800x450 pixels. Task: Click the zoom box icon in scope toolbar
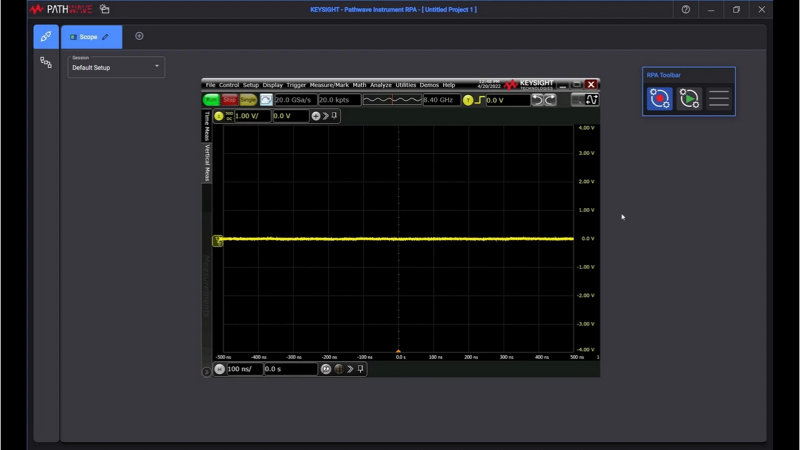[577, 99]
